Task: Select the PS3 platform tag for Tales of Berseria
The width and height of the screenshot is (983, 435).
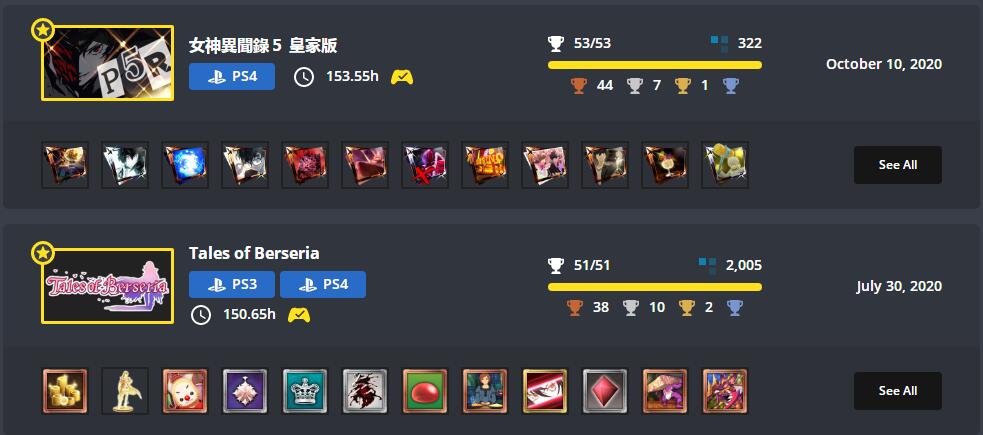Action: pos(232,285)
